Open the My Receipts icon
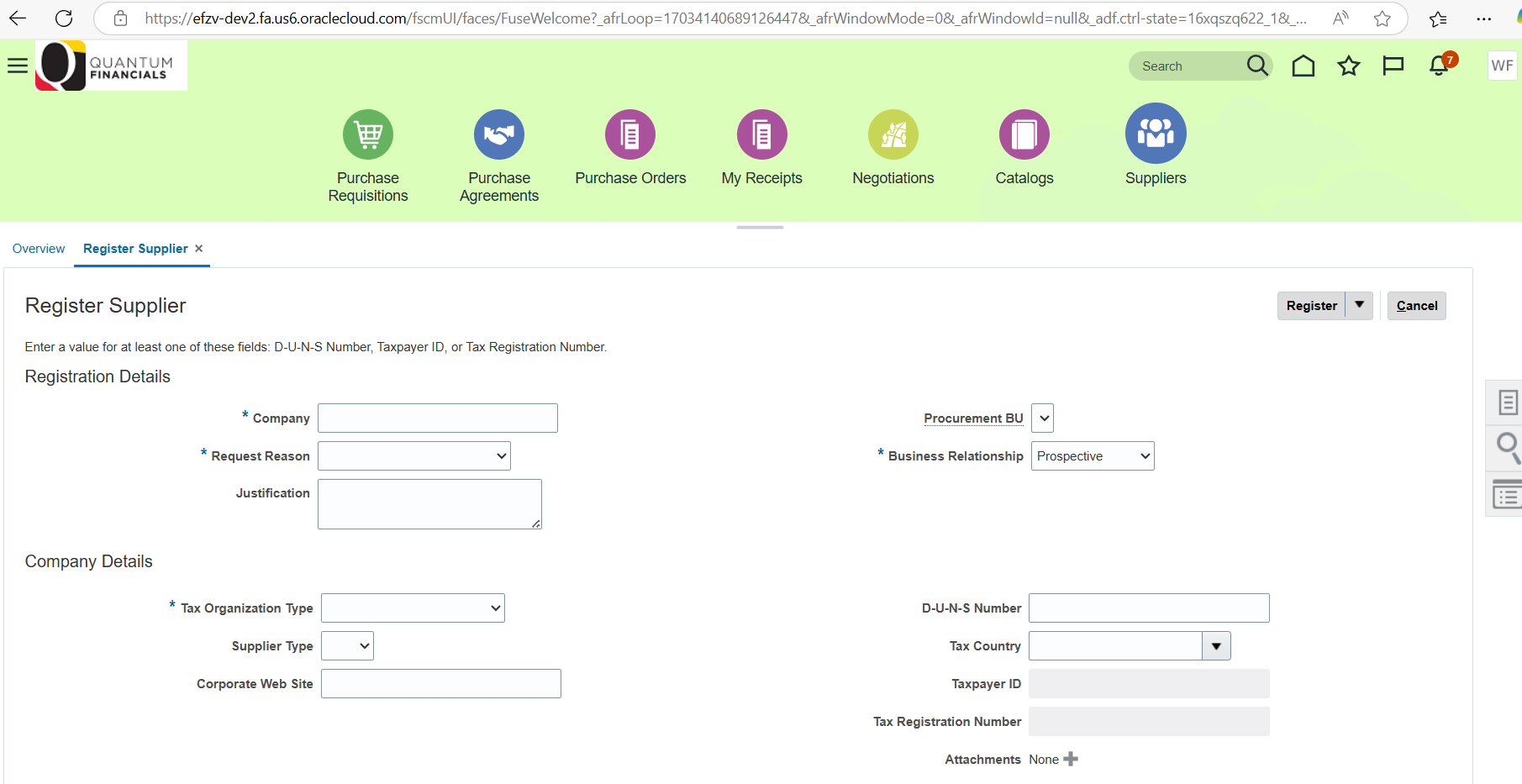This screenshot has width=1522, height=784. (x=761, y=134)
